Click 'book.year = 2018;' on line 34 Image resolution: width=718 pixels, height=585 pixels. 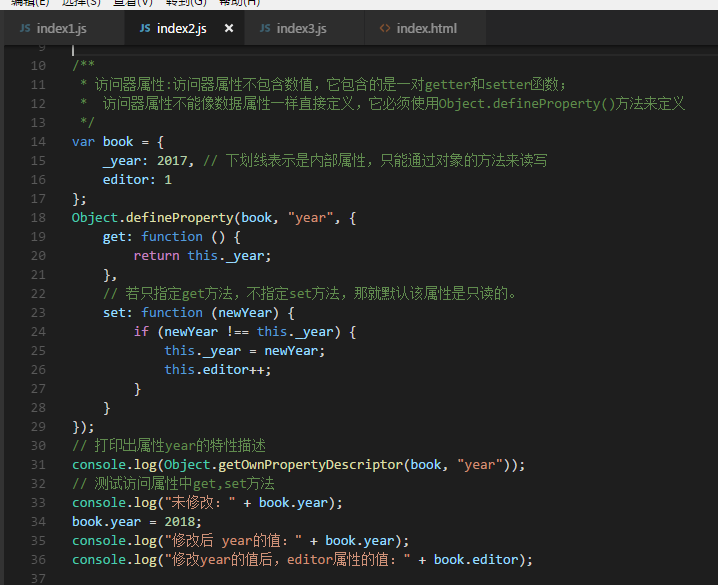pos(137,522)
